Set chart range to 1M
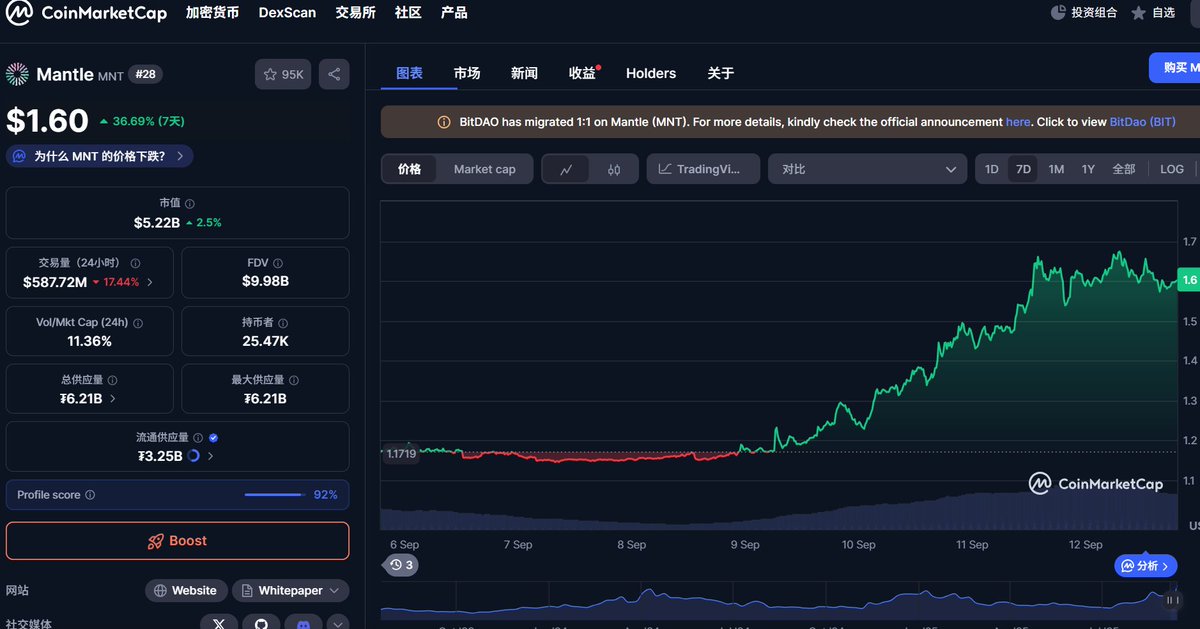Viewport: 1200px width, 629px height. (1056, 169)
